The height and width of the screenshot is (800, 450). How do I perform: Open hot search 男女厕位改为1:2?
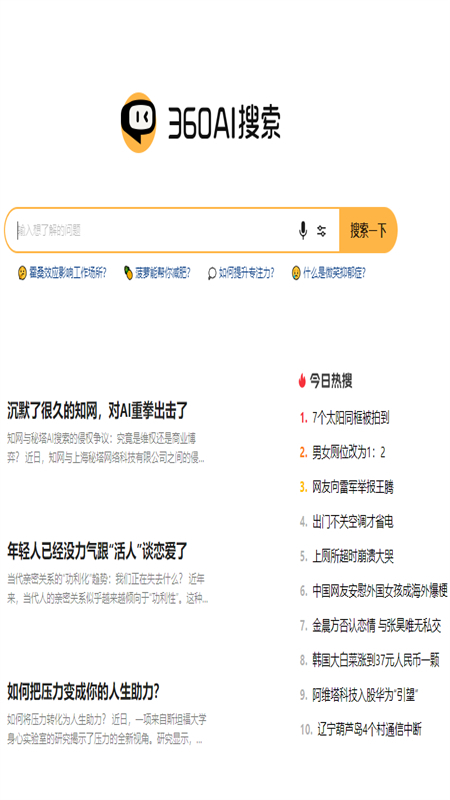348,452
